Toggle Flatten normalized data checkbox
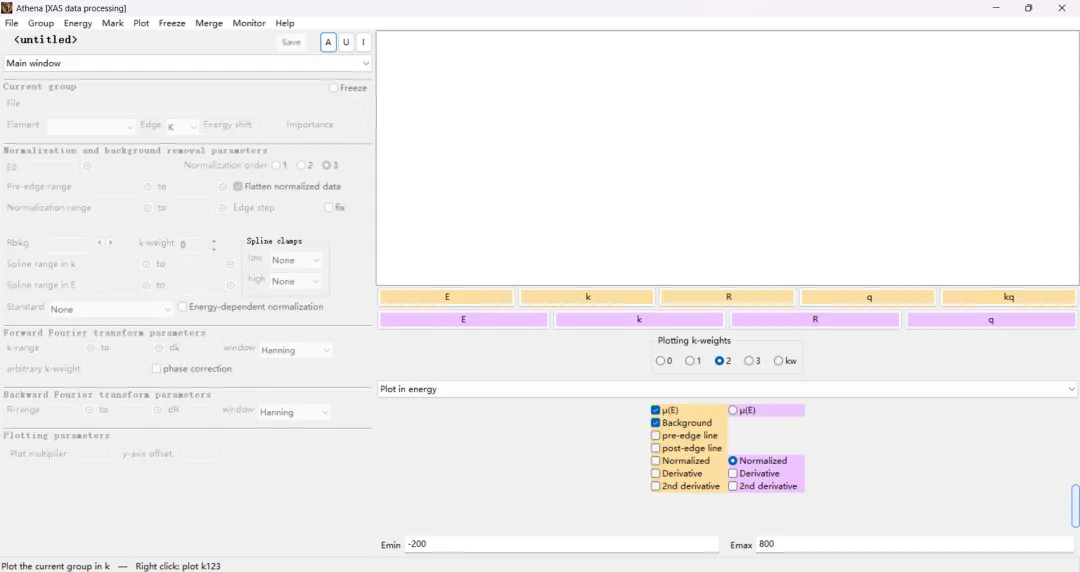The height and width of the screenshot is (572, 1080). click(x=238, y=186)
